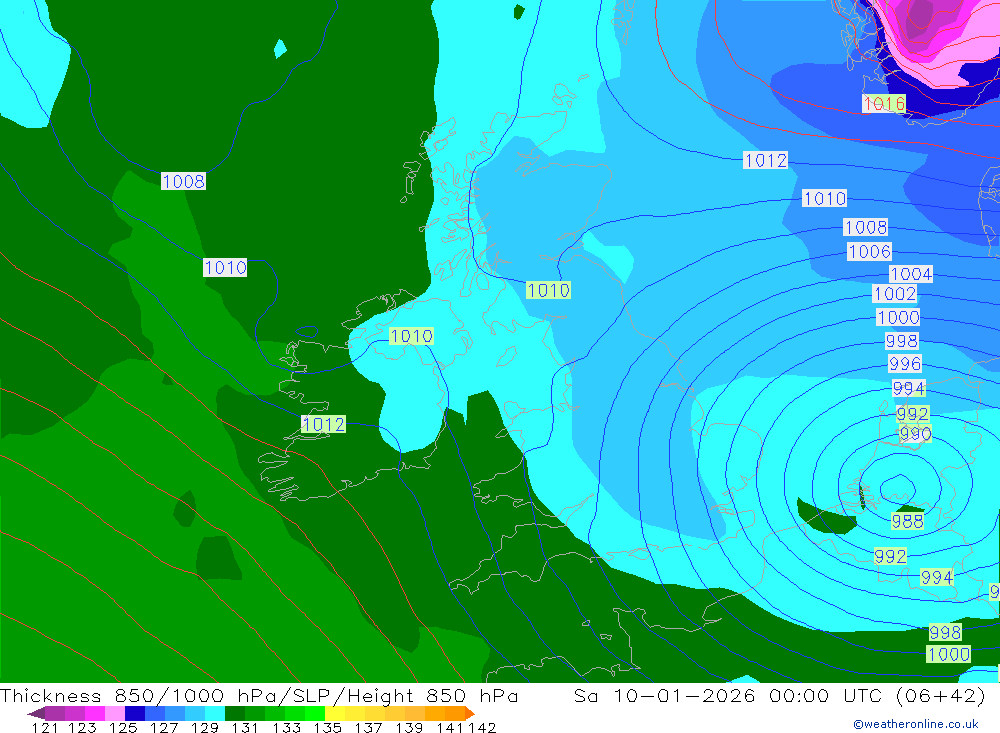Viewport: 1000px width, 733px height.
Task: Click the legend value 127
Action: pyautogui.click(x=164, y=727)
